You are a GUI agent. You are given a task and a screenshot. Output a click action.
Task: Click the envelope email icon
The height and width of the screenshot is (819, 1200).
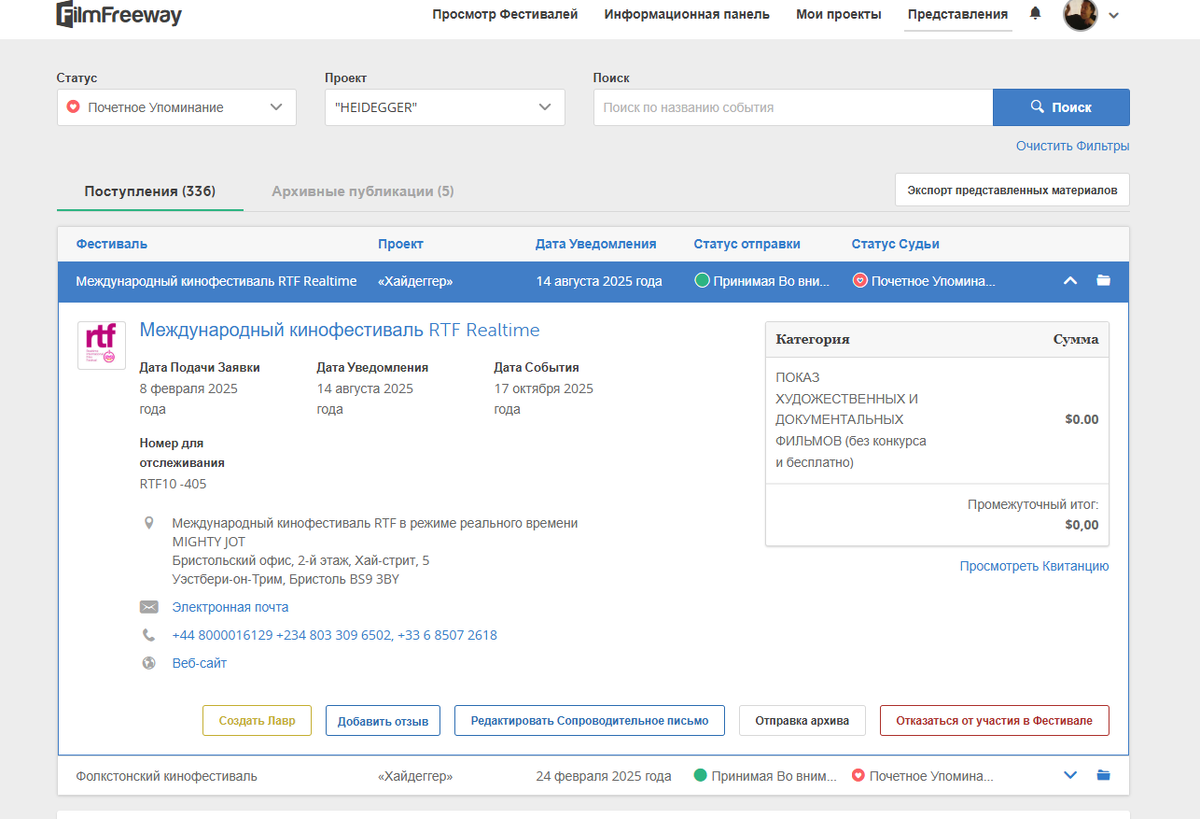(x=149, y=607)
